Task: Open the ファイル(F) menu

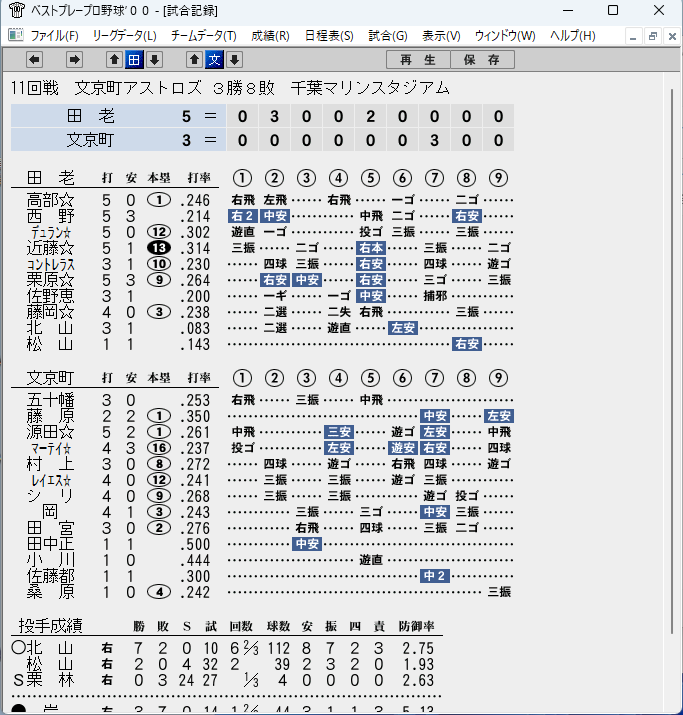Action: pyautogui.click(x=54, y=36)
